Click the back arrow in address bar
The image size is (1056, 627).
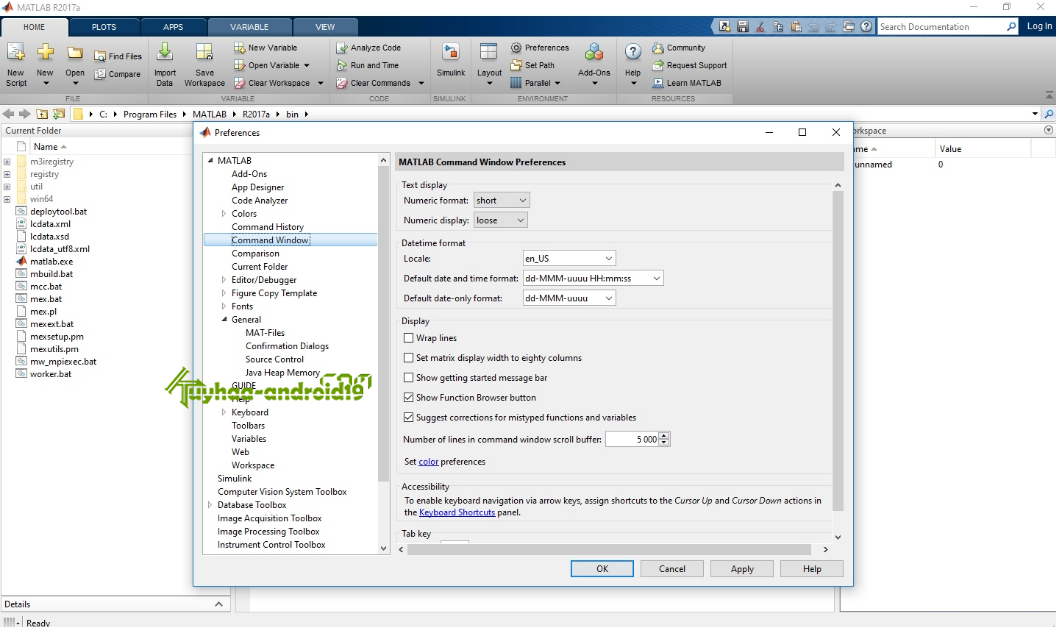[x=9, y=114]
